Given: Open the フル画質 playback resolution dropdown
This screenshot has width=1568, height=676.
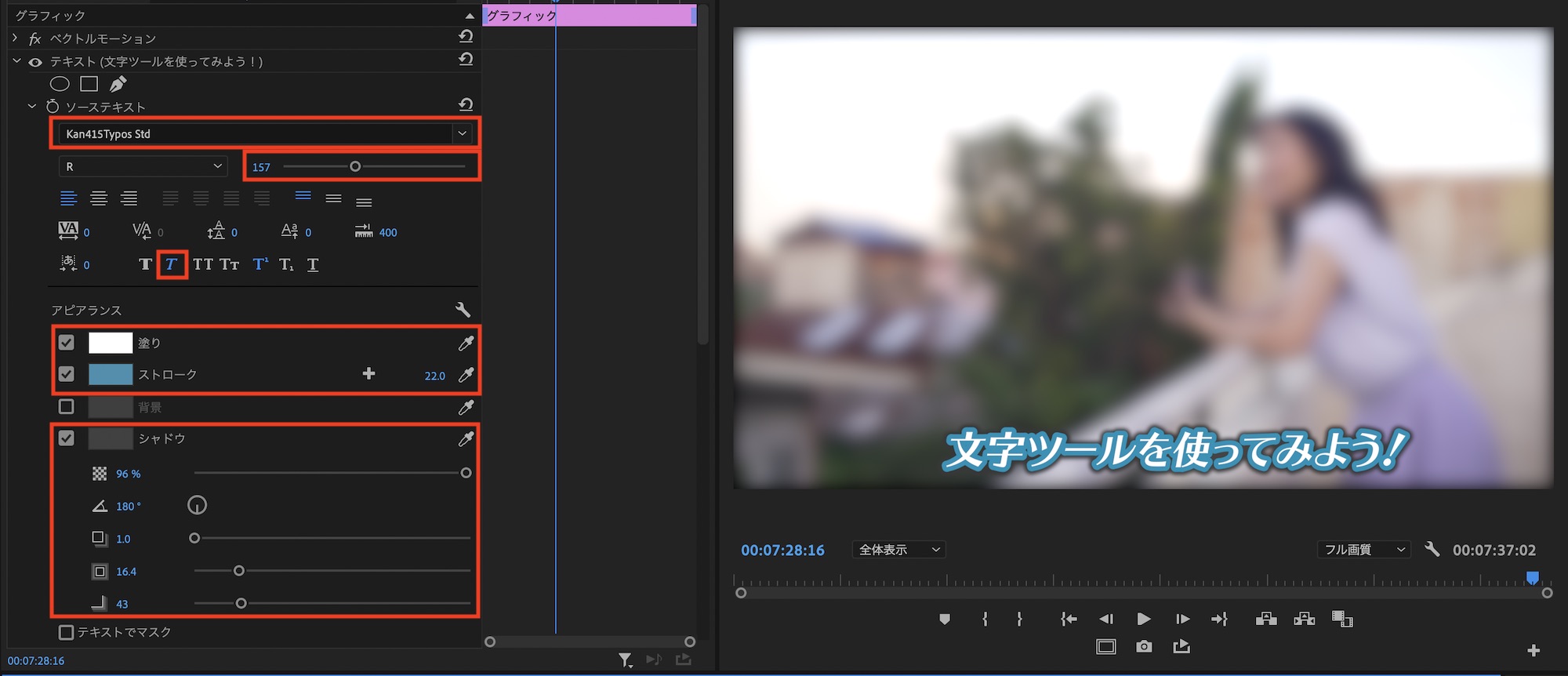Looking at the screenshot, I should pyautogui.click(x=1364, y=550).
